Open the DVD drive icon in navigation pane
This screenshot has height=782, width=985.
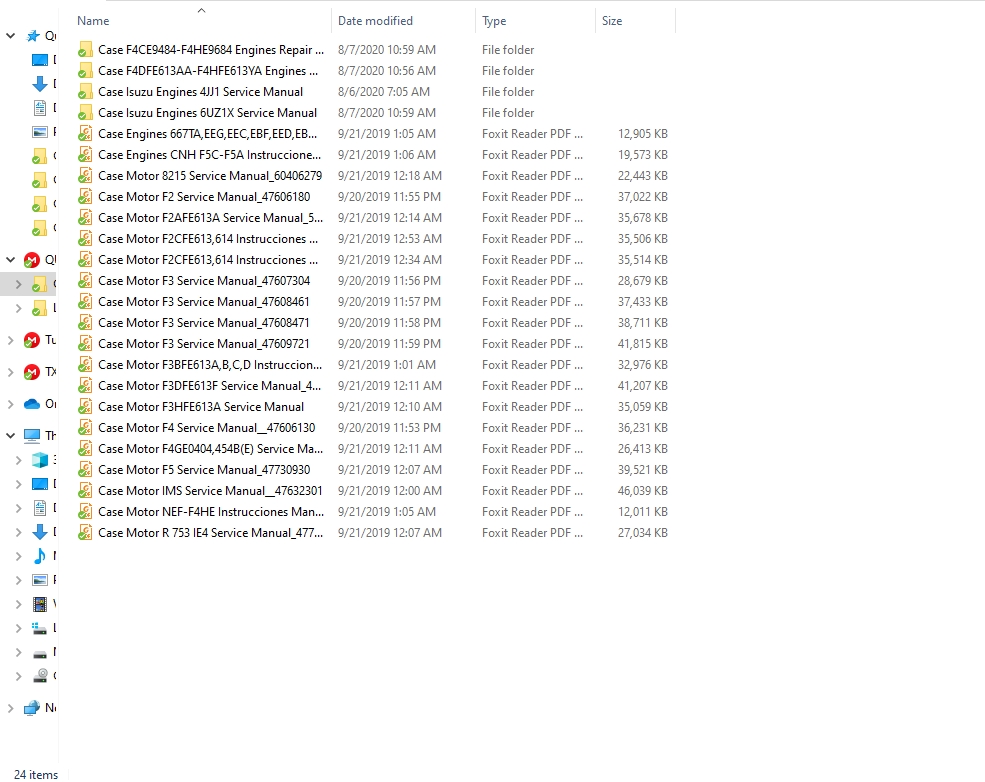coord(40,676)
